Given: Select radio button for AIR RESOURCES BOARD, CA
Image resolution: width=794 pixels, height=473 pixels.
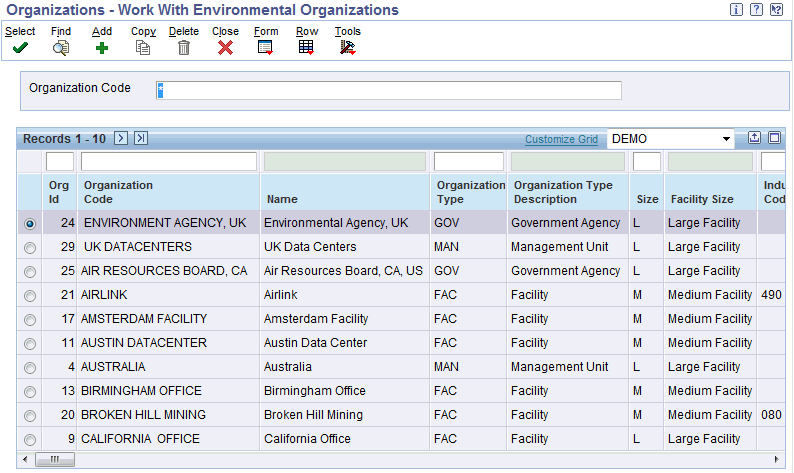Looking at the screenshot, I should point(30,271).
